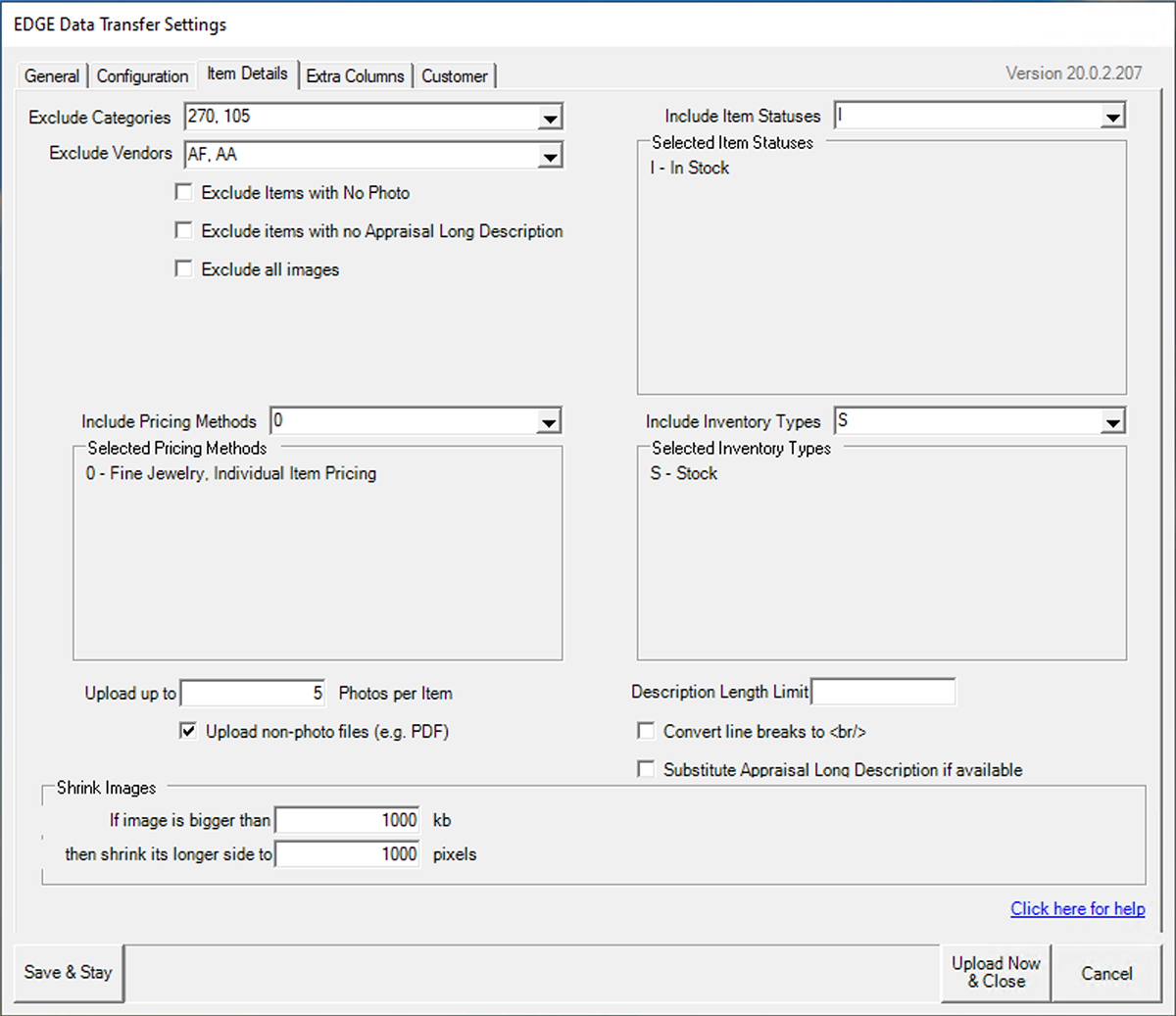Open the Include Pricing Methods dropdown
This screenshot has height=1016, width=1176.
tap(549, 423)
